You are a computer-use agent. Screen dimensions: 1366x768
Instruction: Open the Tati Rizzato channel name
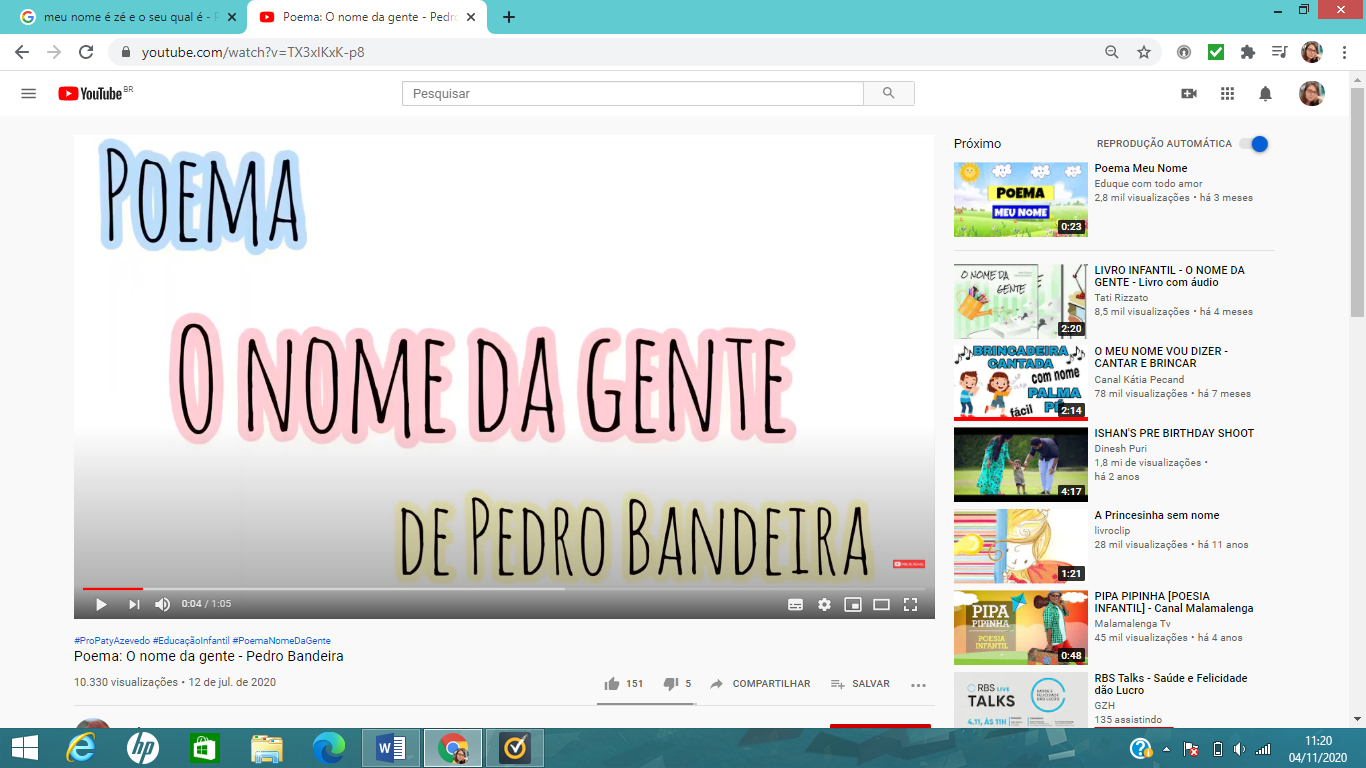tap(1121, 297)
